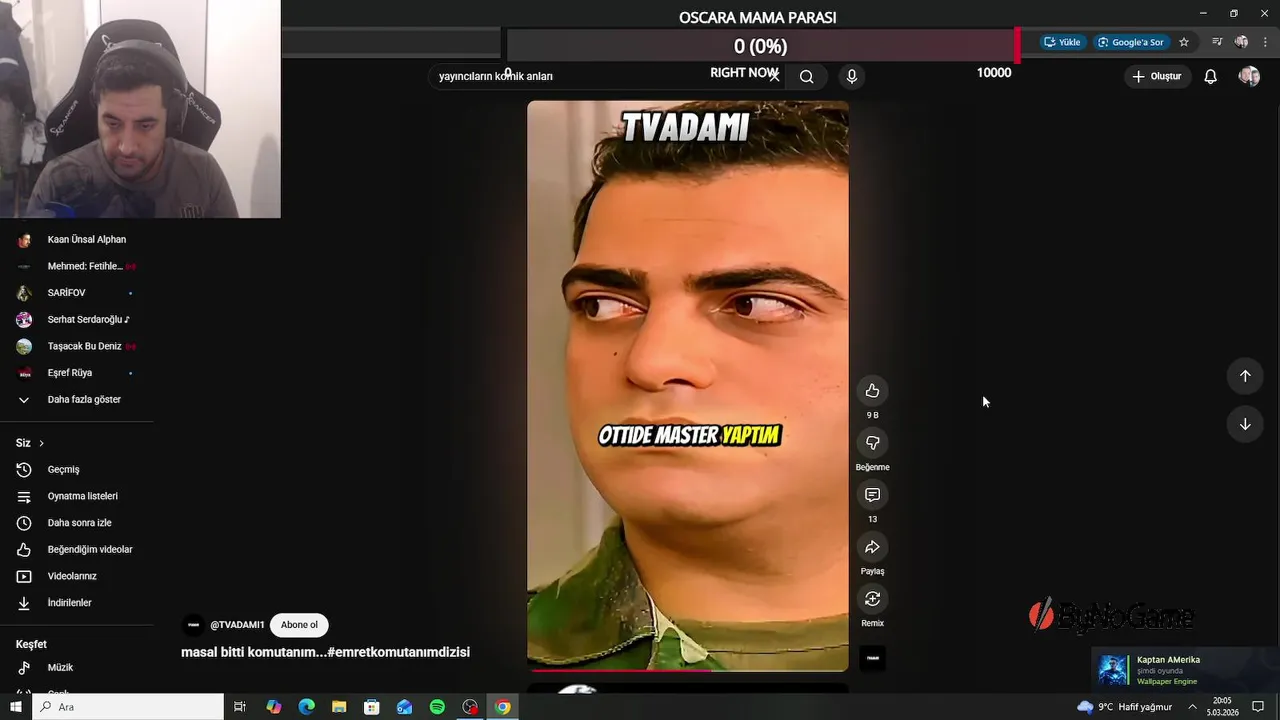Open the comments icon showing 13

pyautogui.click(x=872, y=495)
